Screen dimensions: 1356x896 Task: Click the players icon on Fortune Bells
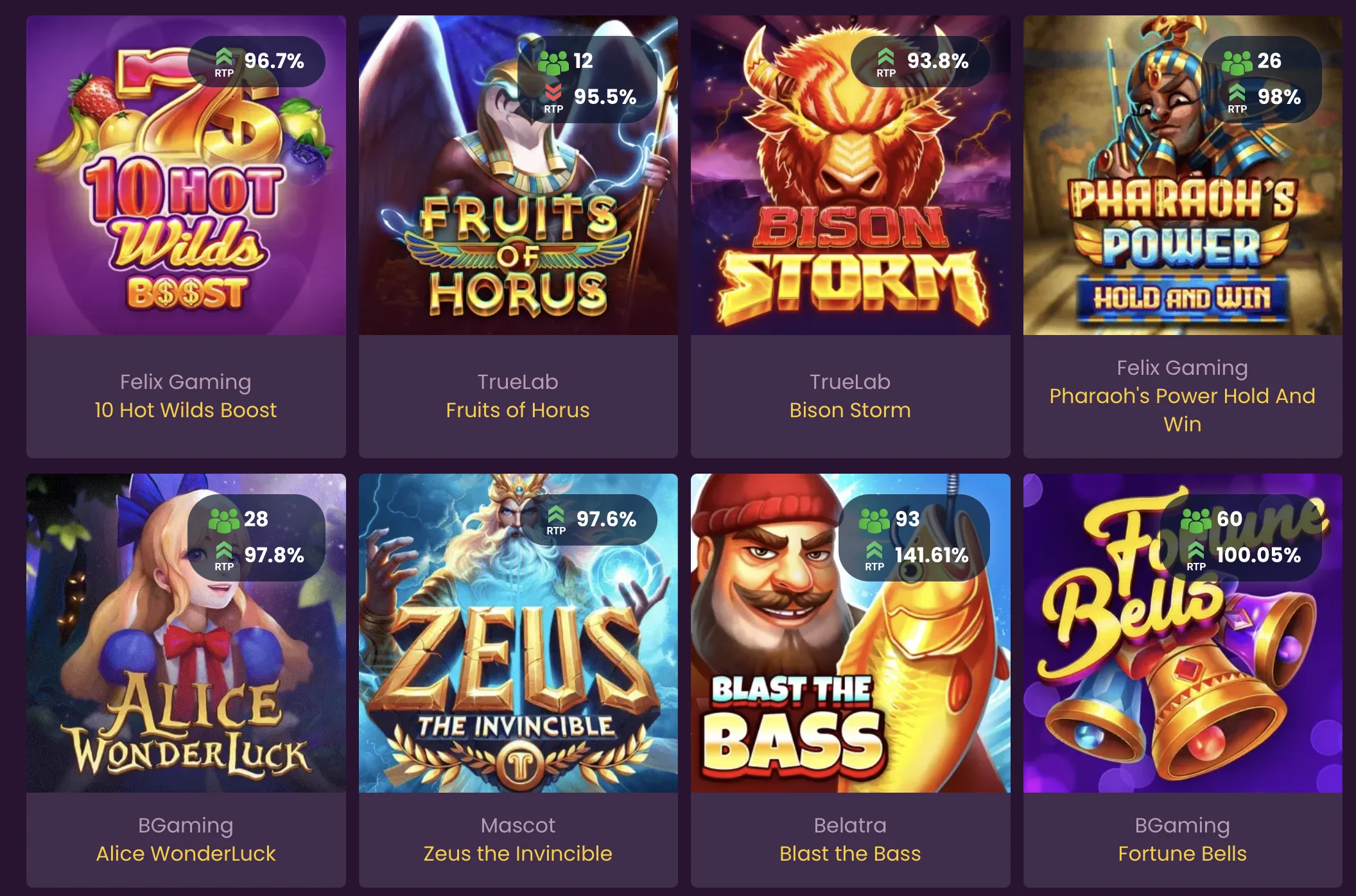[1196, 519]
